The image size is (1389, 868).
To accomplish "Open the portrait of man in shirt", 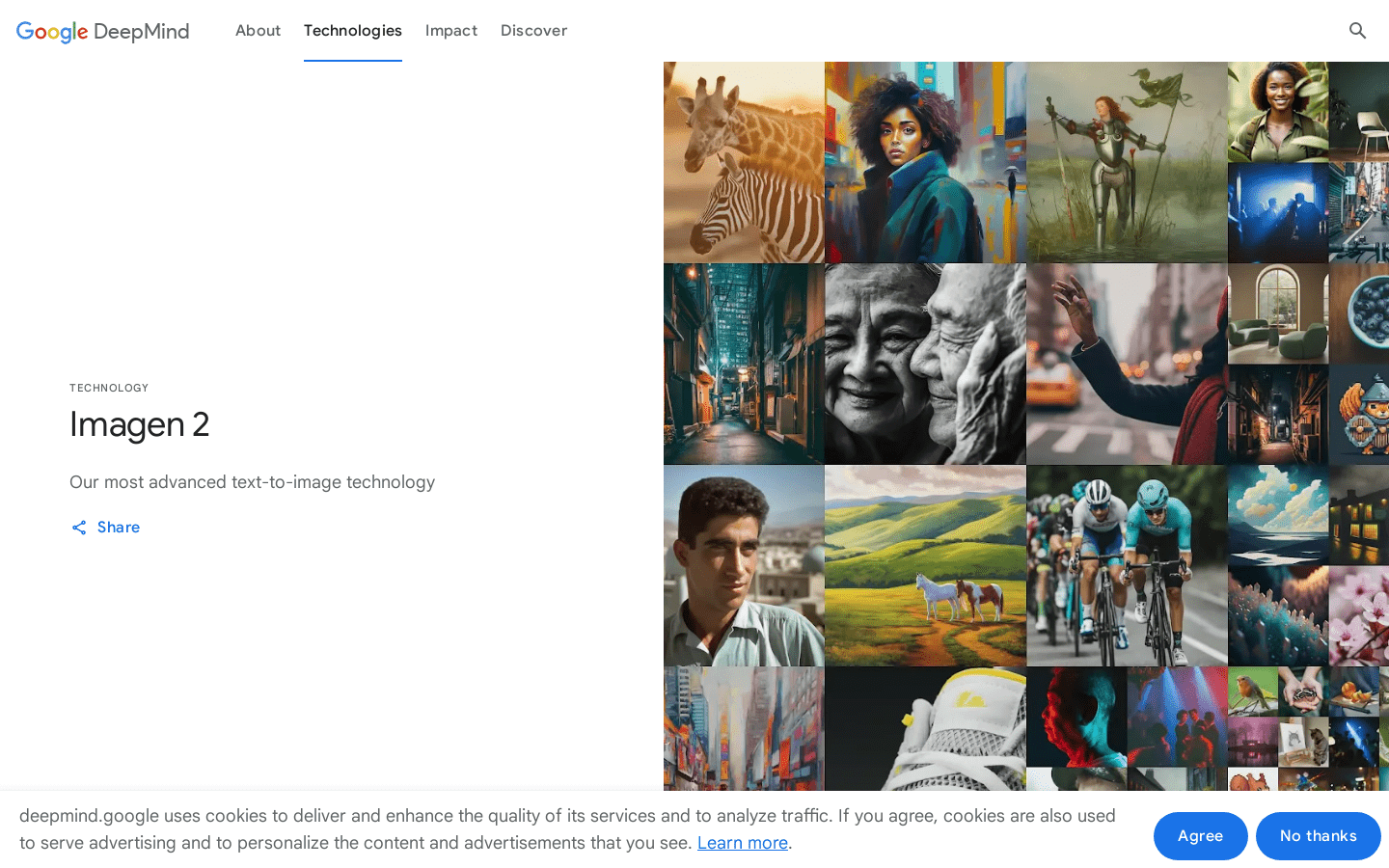I will pyautogui.click(x=744, y=566).
